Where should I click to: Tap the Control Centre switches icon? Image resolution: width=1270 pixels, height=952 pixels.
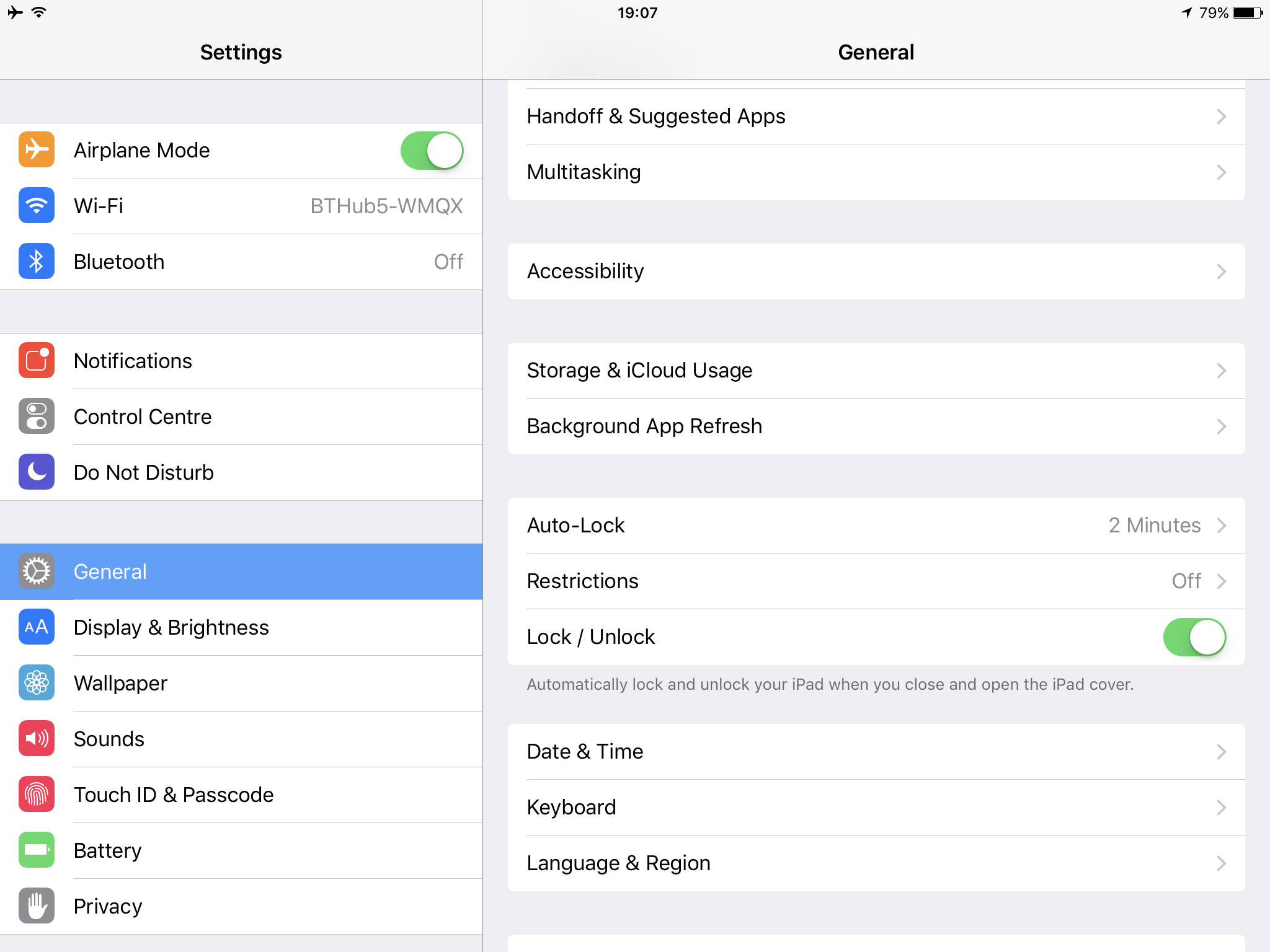[37, 416]
